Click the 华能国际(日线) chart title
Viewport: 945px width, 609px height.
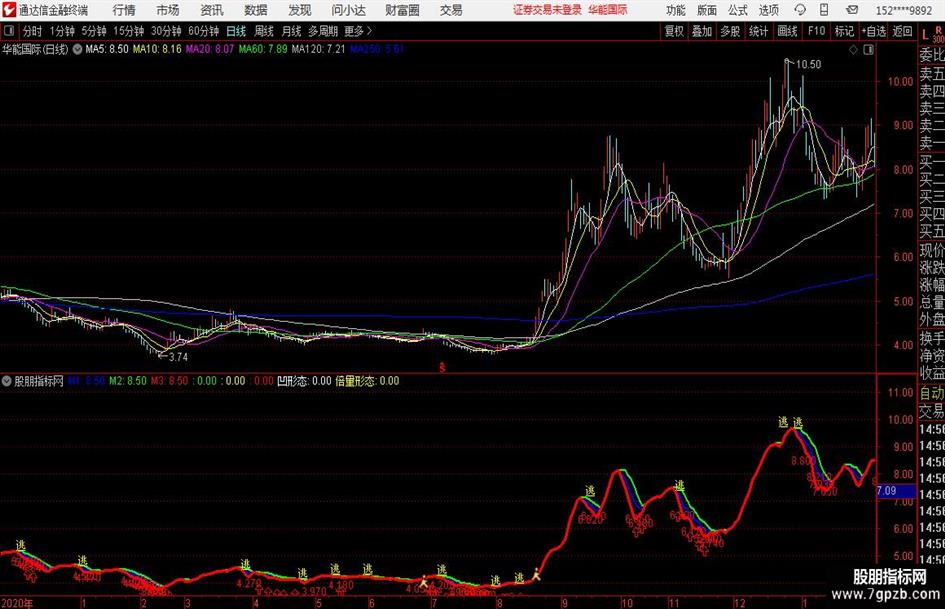click(x=35, y=49)
